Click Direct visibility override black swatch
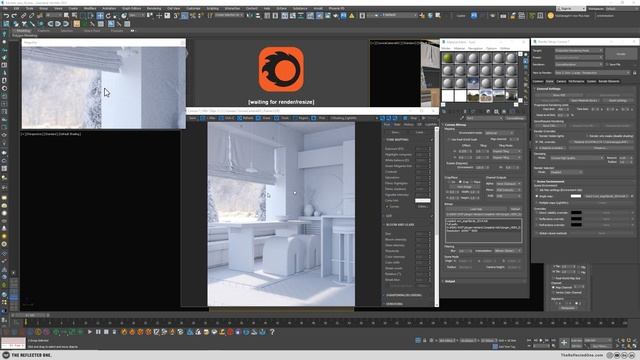Image resolution: width=640 pixels, height=360 pixels. pyautogui.click(x=576, y=213)
